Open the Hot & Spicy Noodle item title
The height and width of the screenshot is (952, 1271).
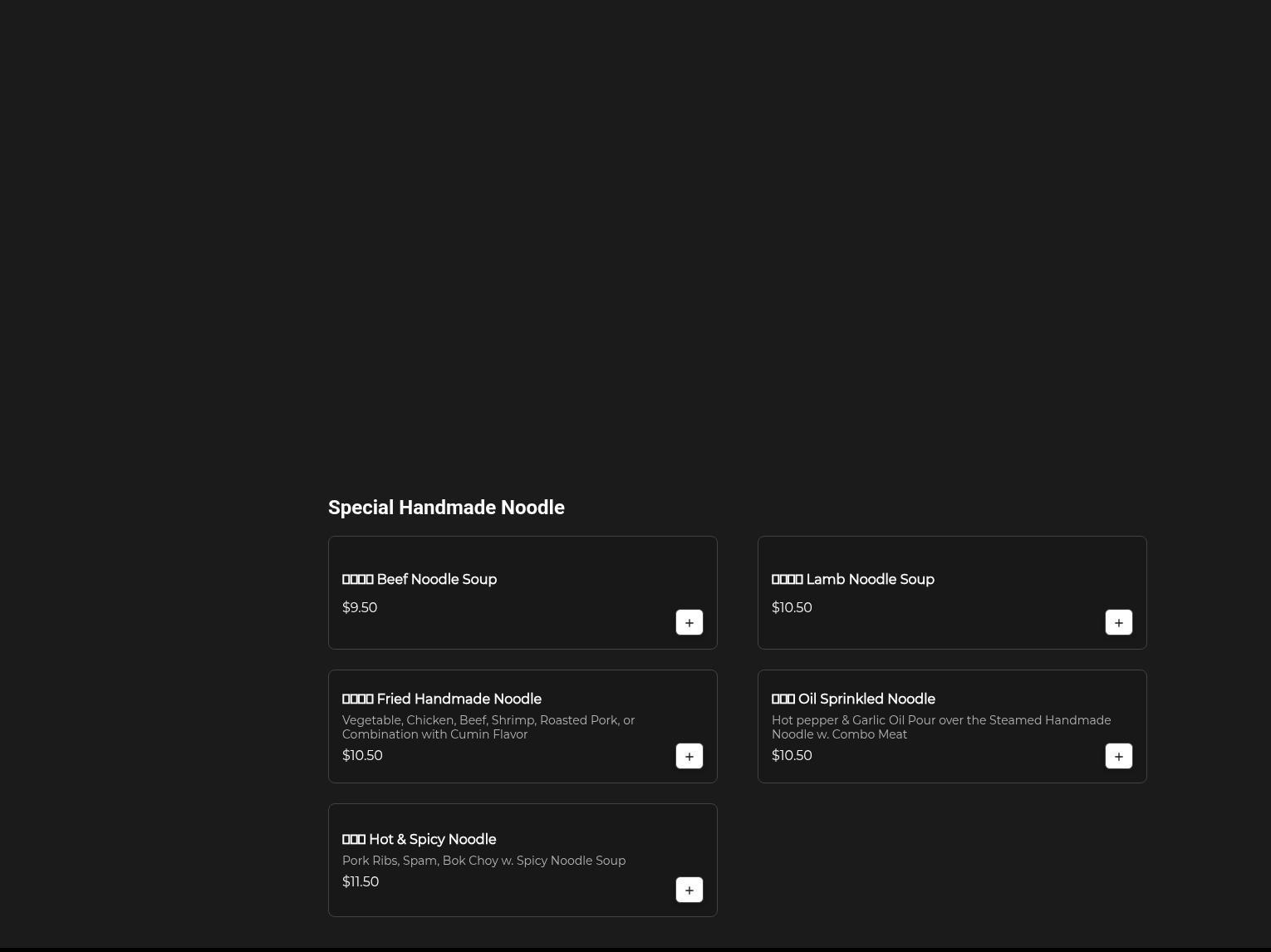pyautogui.click(x=420, y=840)
